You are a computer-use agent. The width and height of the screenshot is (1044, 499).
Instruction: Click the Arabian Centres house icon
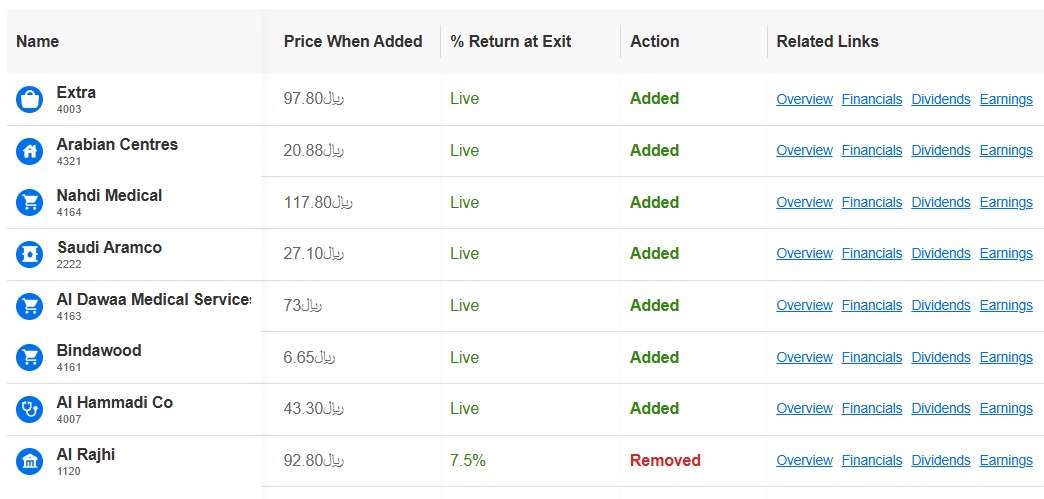click(x=29, y=151)
